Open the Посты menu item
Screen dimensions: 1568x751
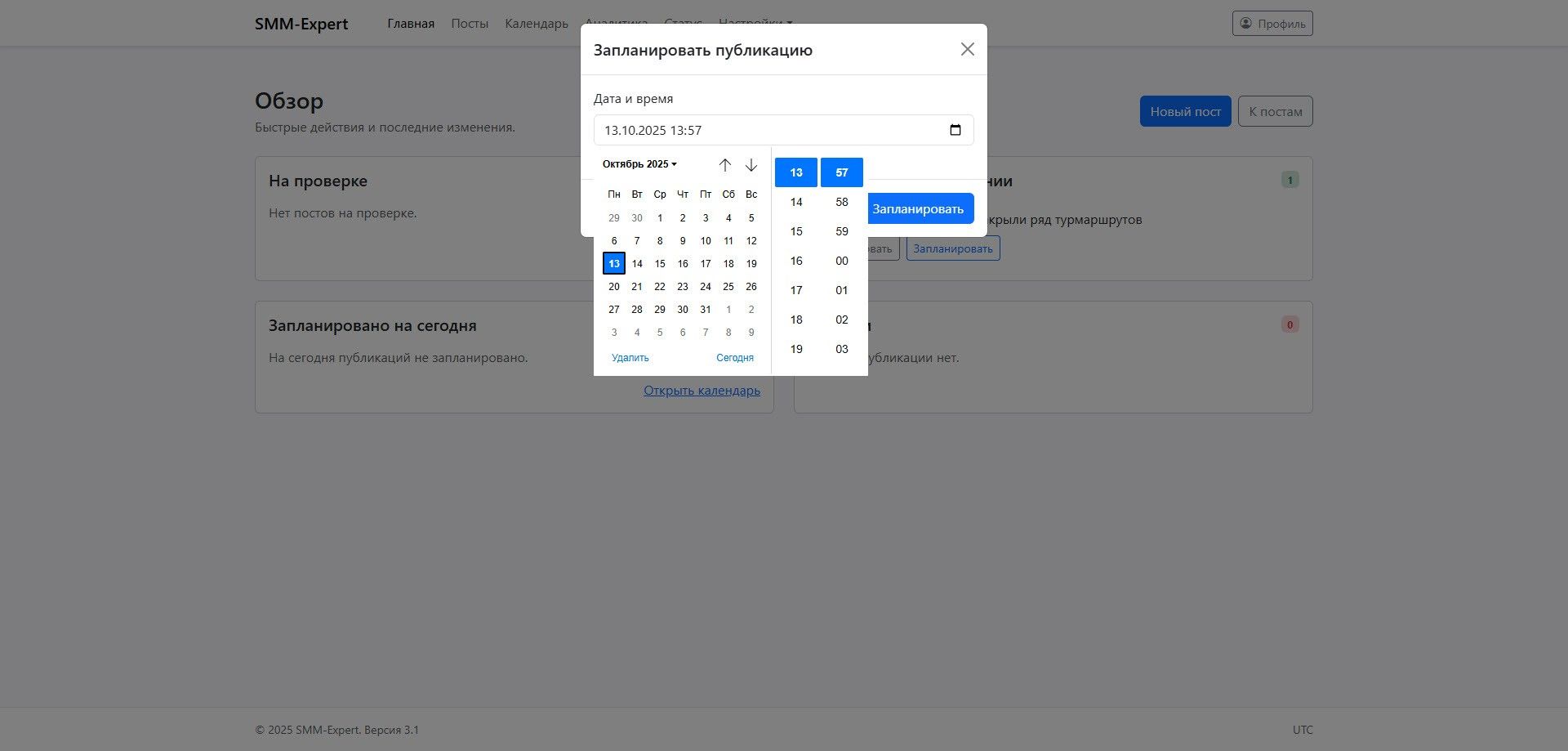(470, 24)
